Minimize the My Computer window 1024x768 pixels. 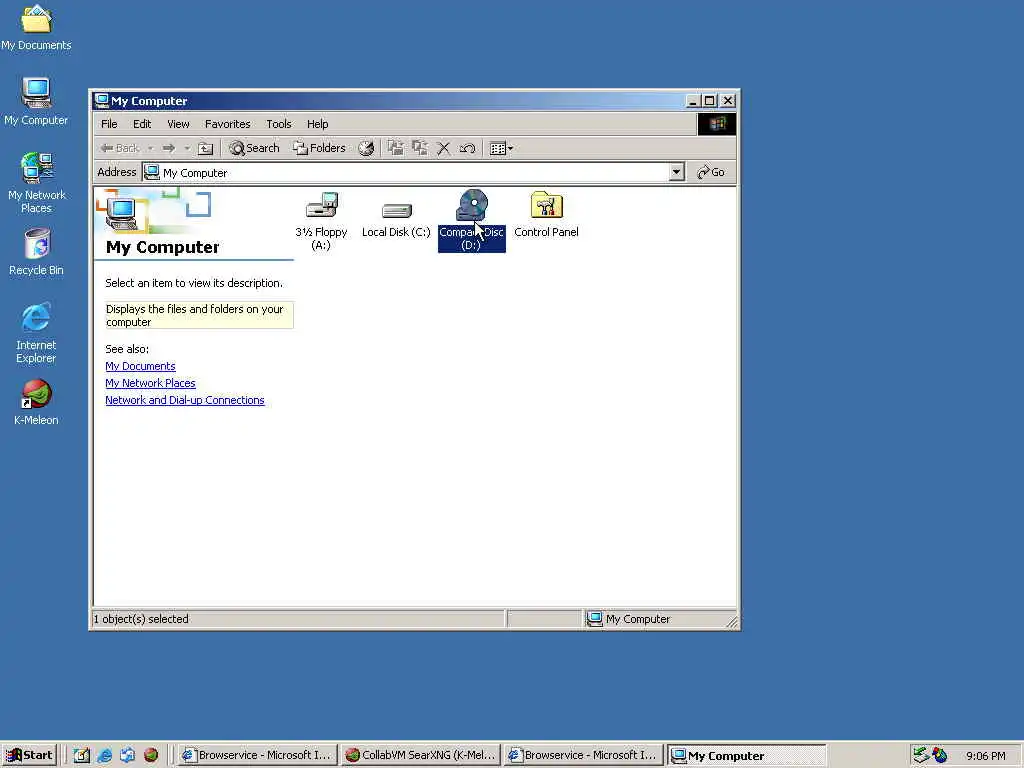click(x=693, y=101)
